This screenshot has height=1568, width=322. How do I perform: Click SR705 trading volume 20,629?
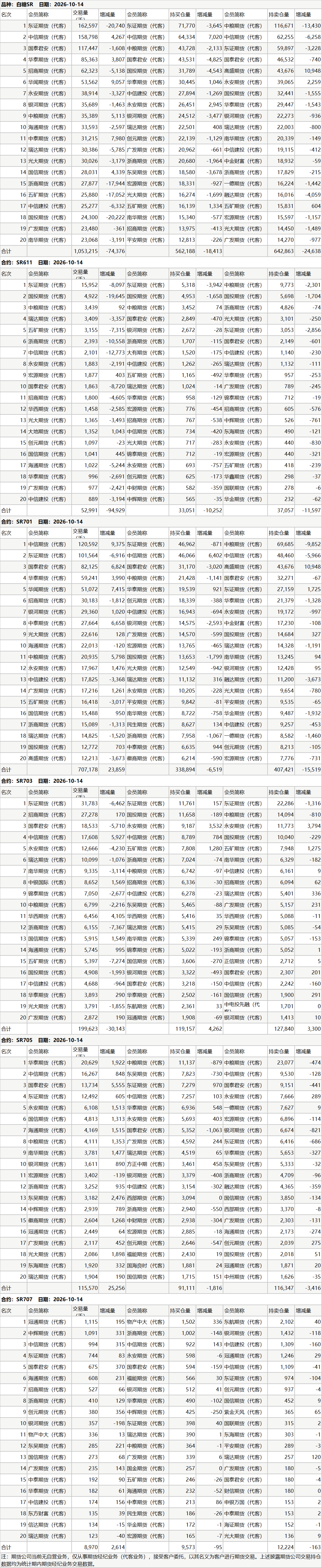pos(89,1063)
